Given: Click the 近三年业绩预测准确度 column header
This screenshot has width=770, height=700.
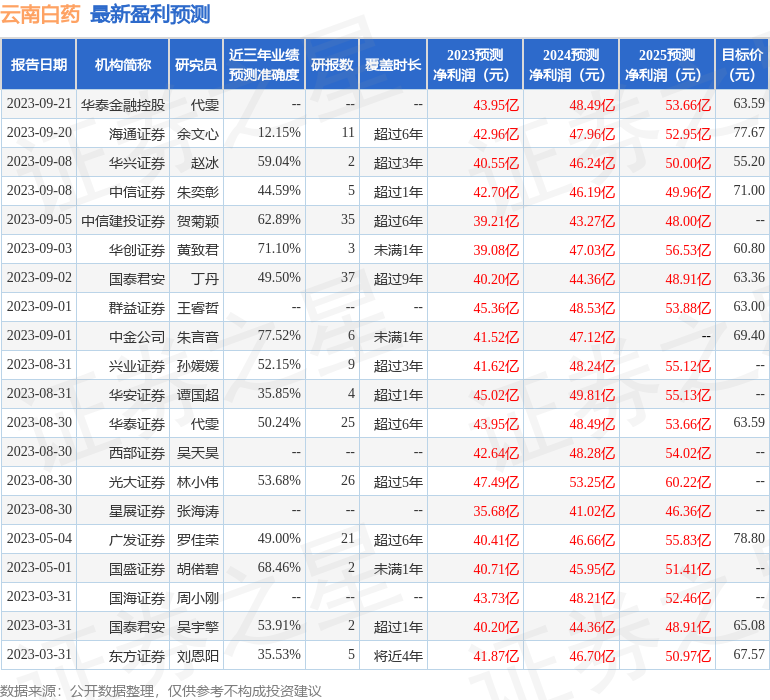Looking at the screenshot, I should point(264,64).
